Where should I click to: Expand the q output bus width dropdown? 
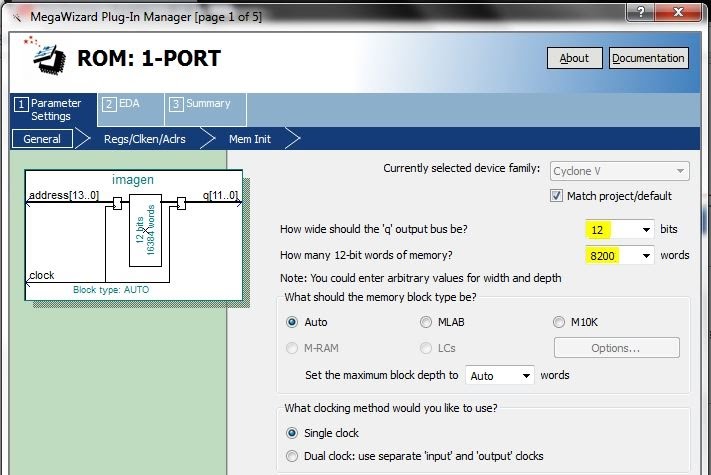pyautogui.click(x=646, y=230)
